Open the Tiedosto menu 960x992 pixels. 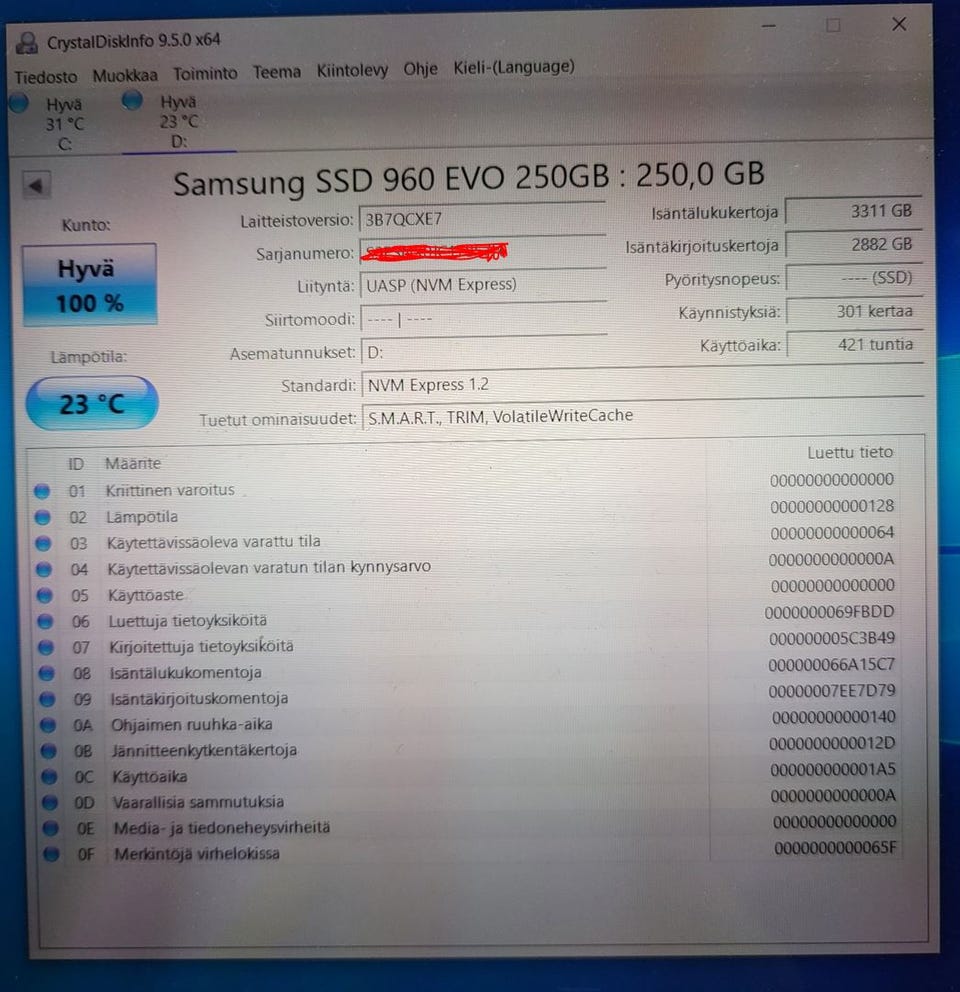tap(46, 77)
